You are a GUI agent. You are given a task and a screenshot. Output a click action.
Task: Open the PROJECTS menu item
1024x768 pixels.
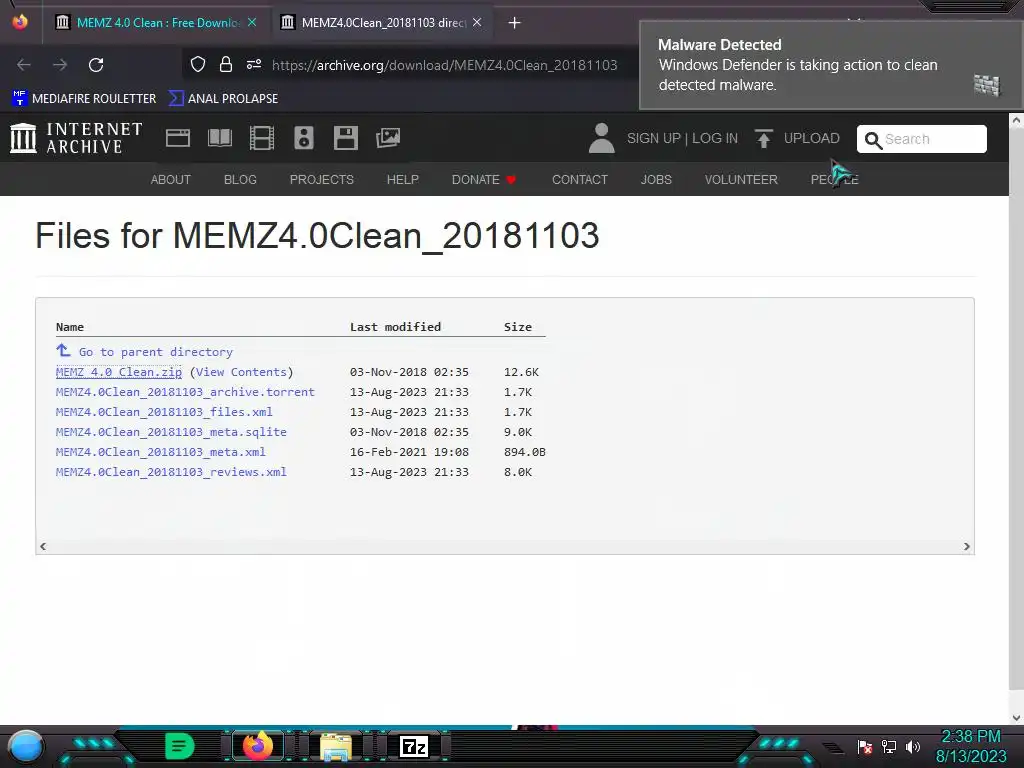click(321, 180)
